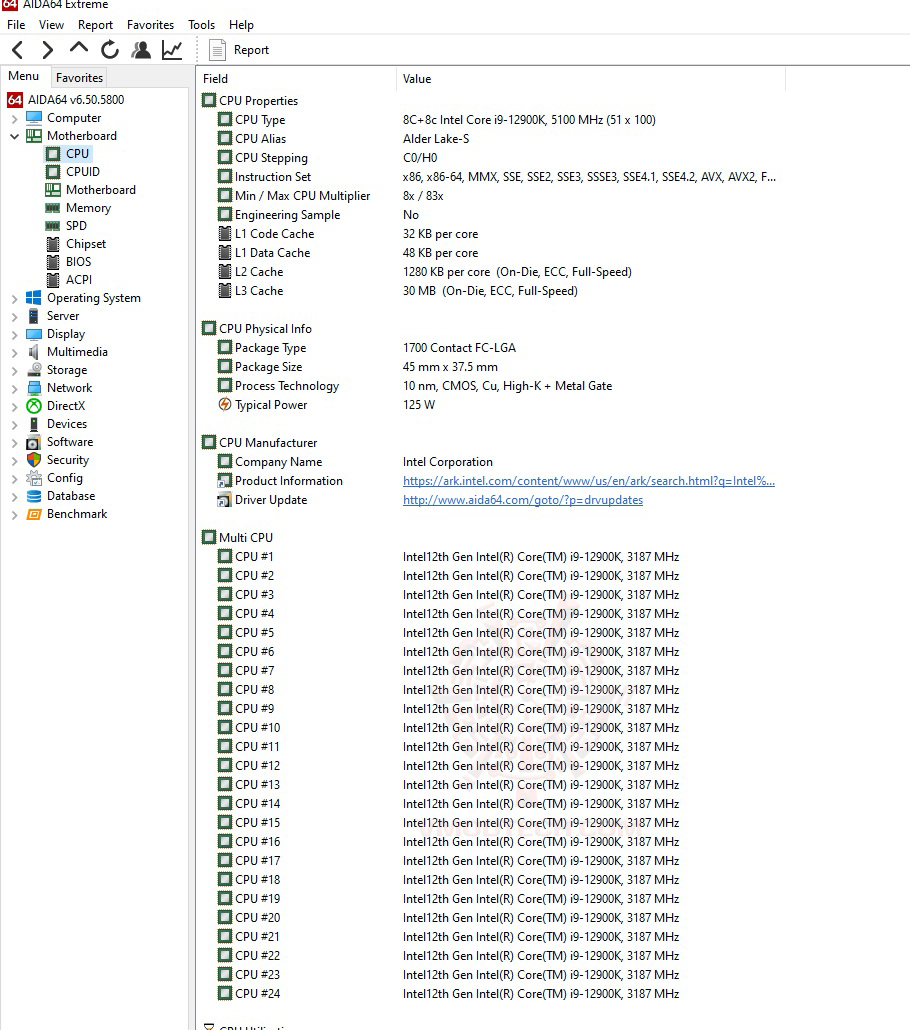Click the Computer monitor icon in tree
Screen dimensions: 910x1030
click(34, 118)
